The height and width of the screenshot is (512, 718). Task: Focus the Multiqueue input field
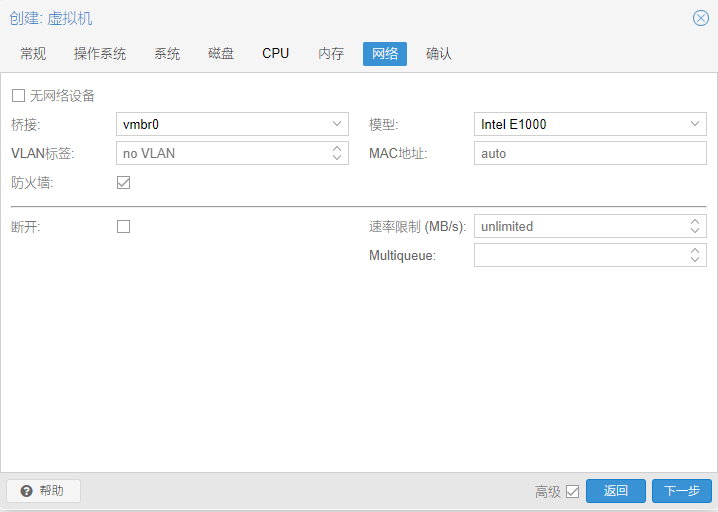578,255
